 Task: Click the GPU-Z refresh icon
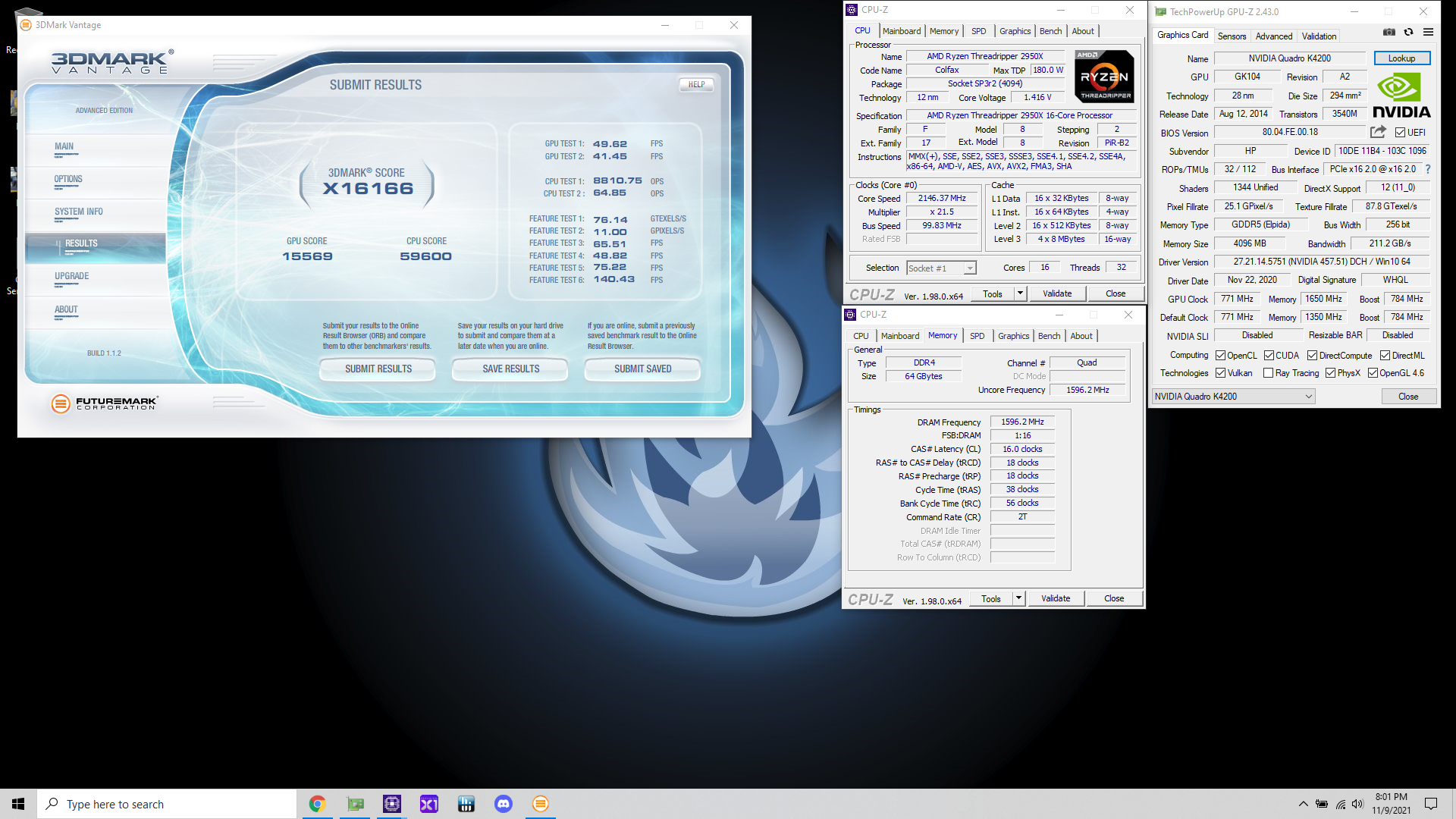(1408, 32)
